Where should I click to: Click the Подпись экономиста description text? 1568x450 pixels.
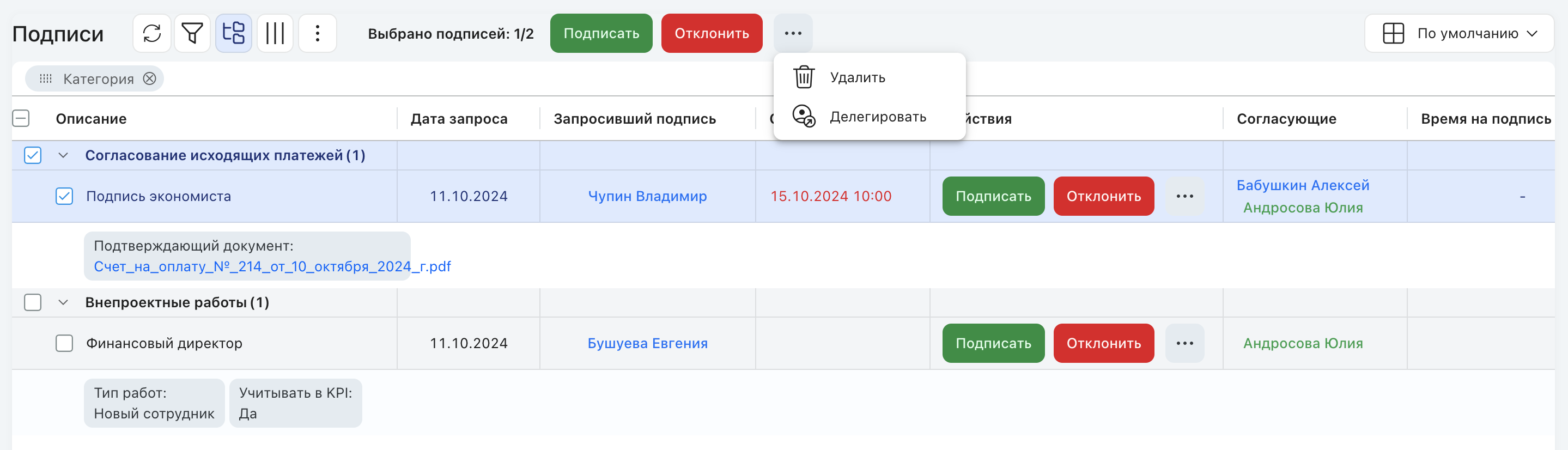tap(158, 196)
